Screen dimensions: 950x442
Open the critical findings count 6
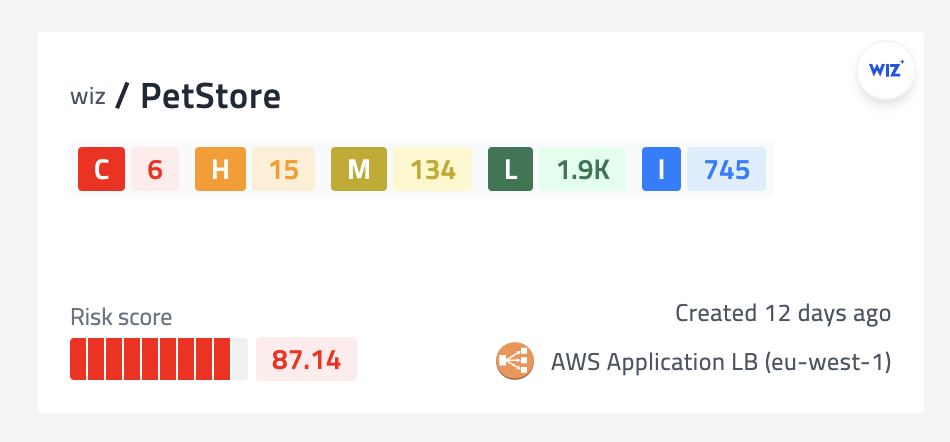tap(155, 169)
